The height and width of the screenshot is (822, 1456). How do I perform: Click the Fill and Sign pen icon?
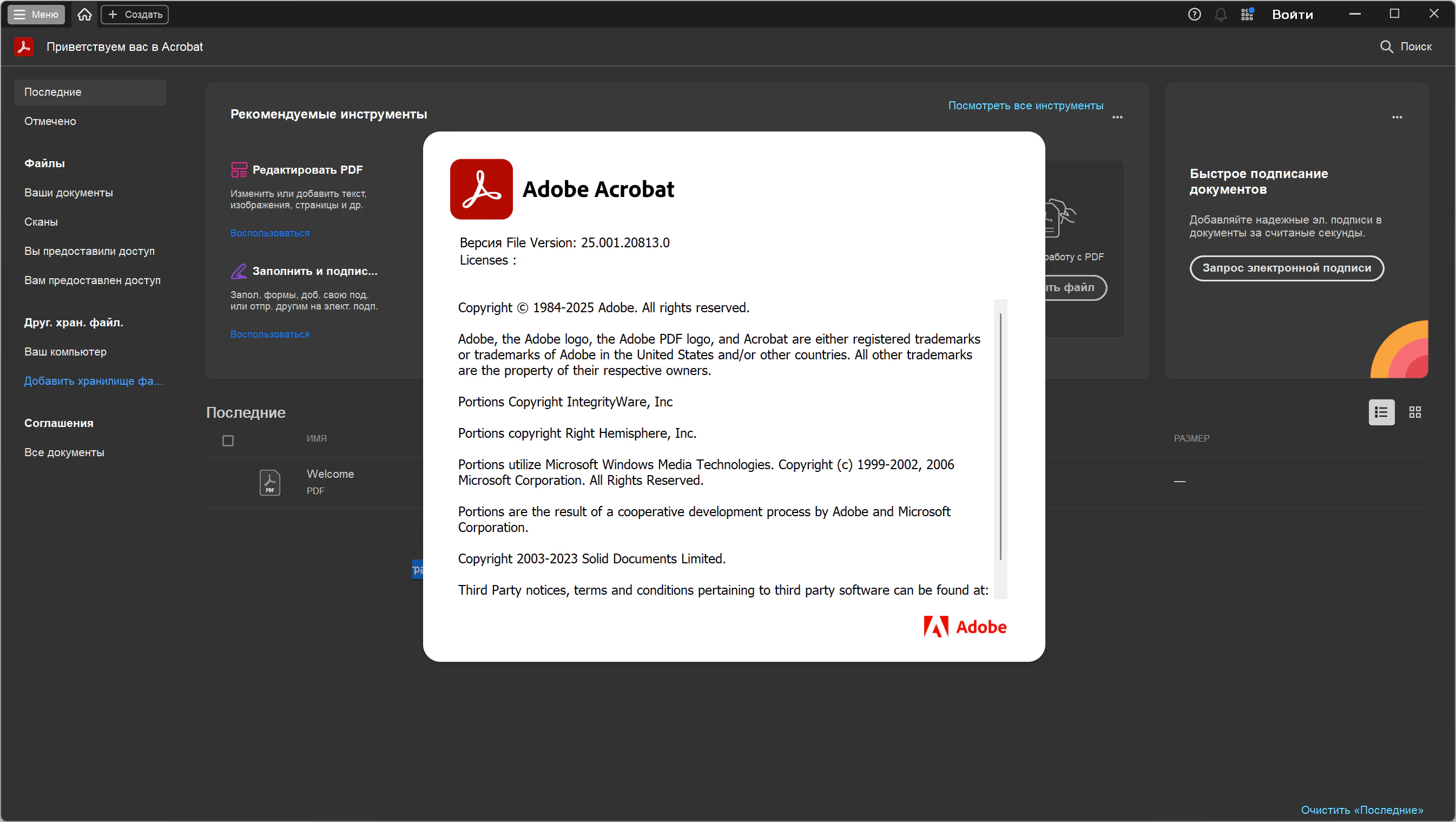point(239,271)
